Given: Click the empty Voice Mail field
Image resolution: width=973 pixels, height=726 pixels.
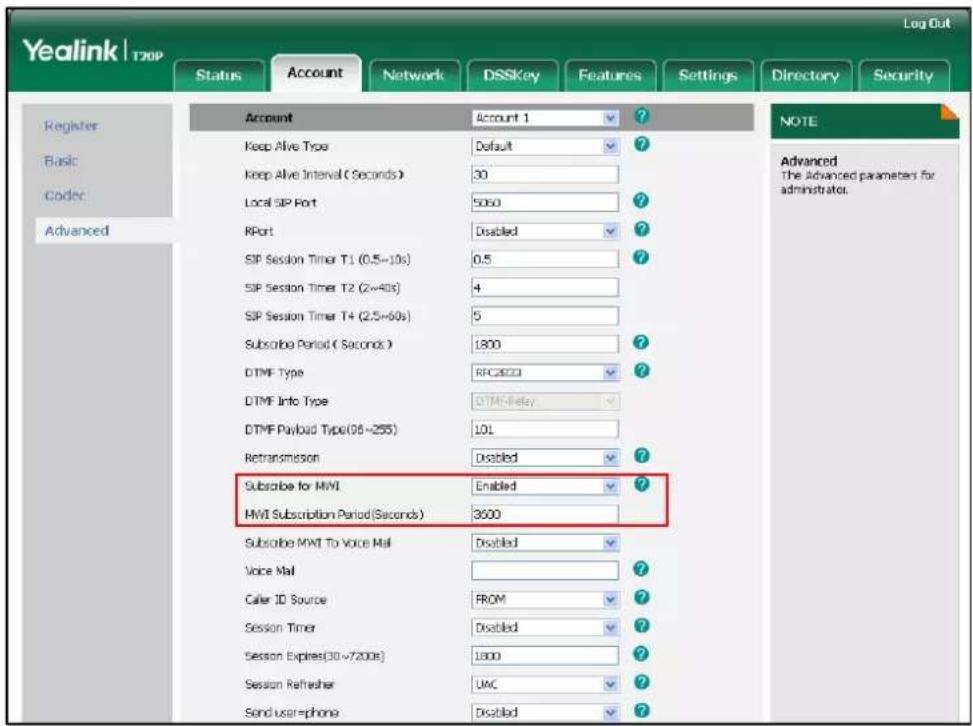Looking at the screenshot, I should tap(545, 571).
